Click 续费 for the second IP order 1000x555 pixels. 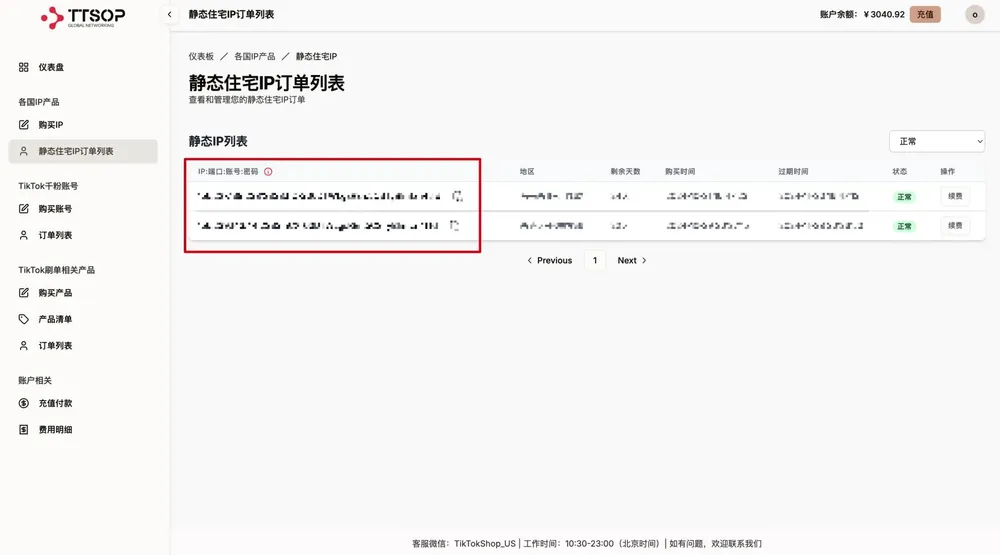pos(955,226)
